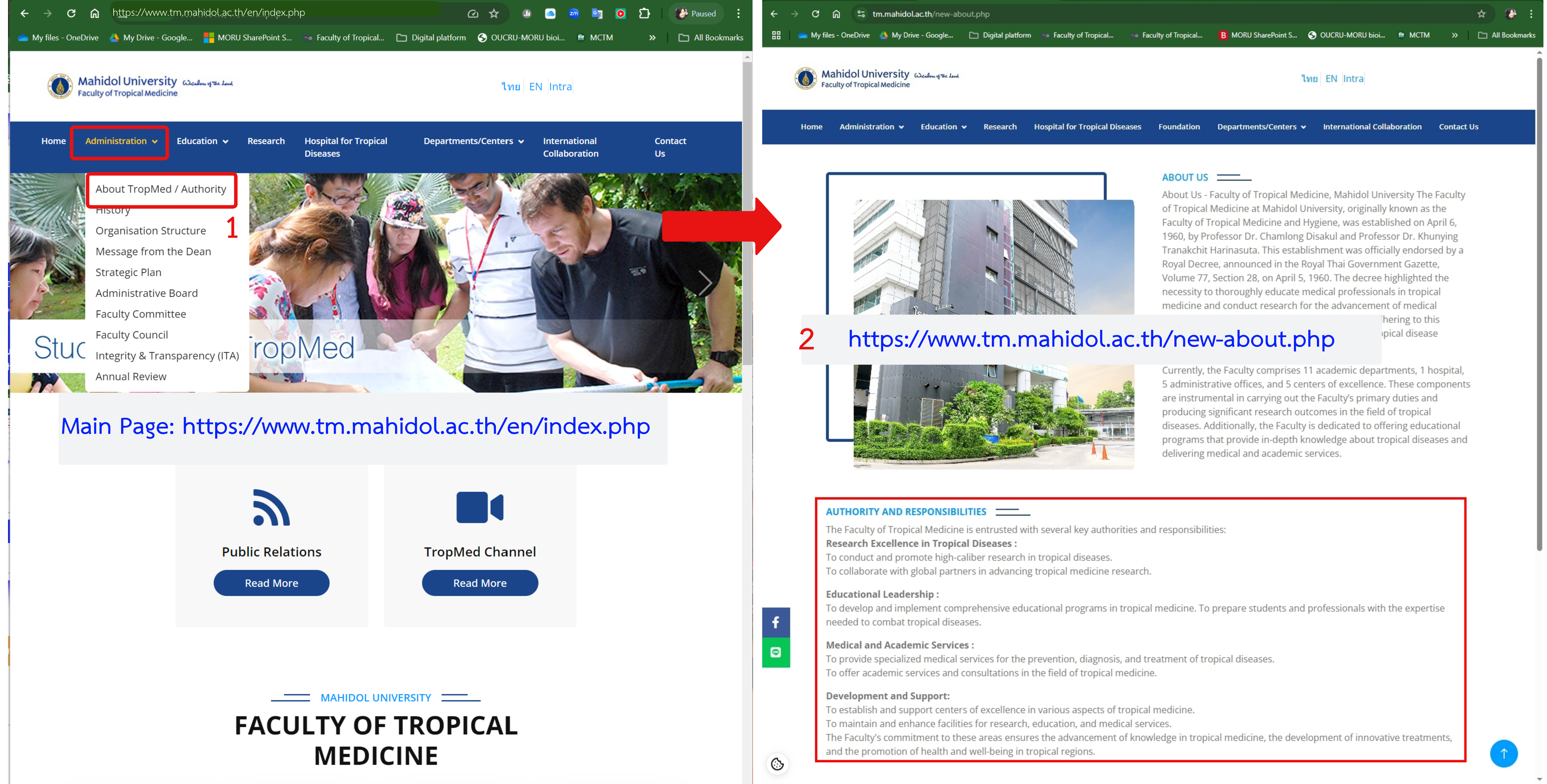The height and width of the screenshot is (784, 1547).
Task: Select Integrity & Transparency (ITA) entry
Action: [167, 355]
